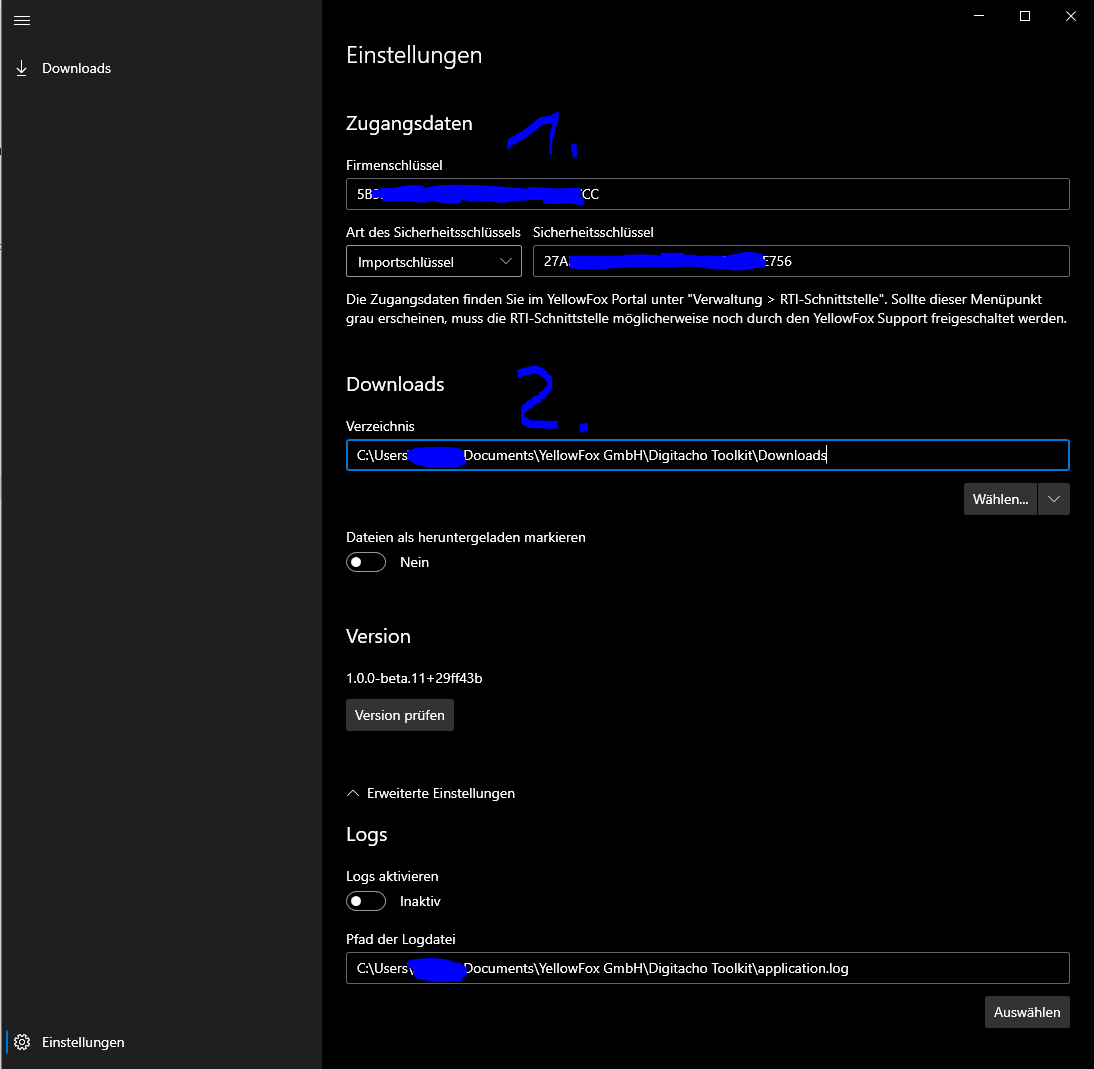Screen dimensions: 1094x1069
Task: Open the dropdown arrow beside Wählen...
Action: (x=1053, y=498)
